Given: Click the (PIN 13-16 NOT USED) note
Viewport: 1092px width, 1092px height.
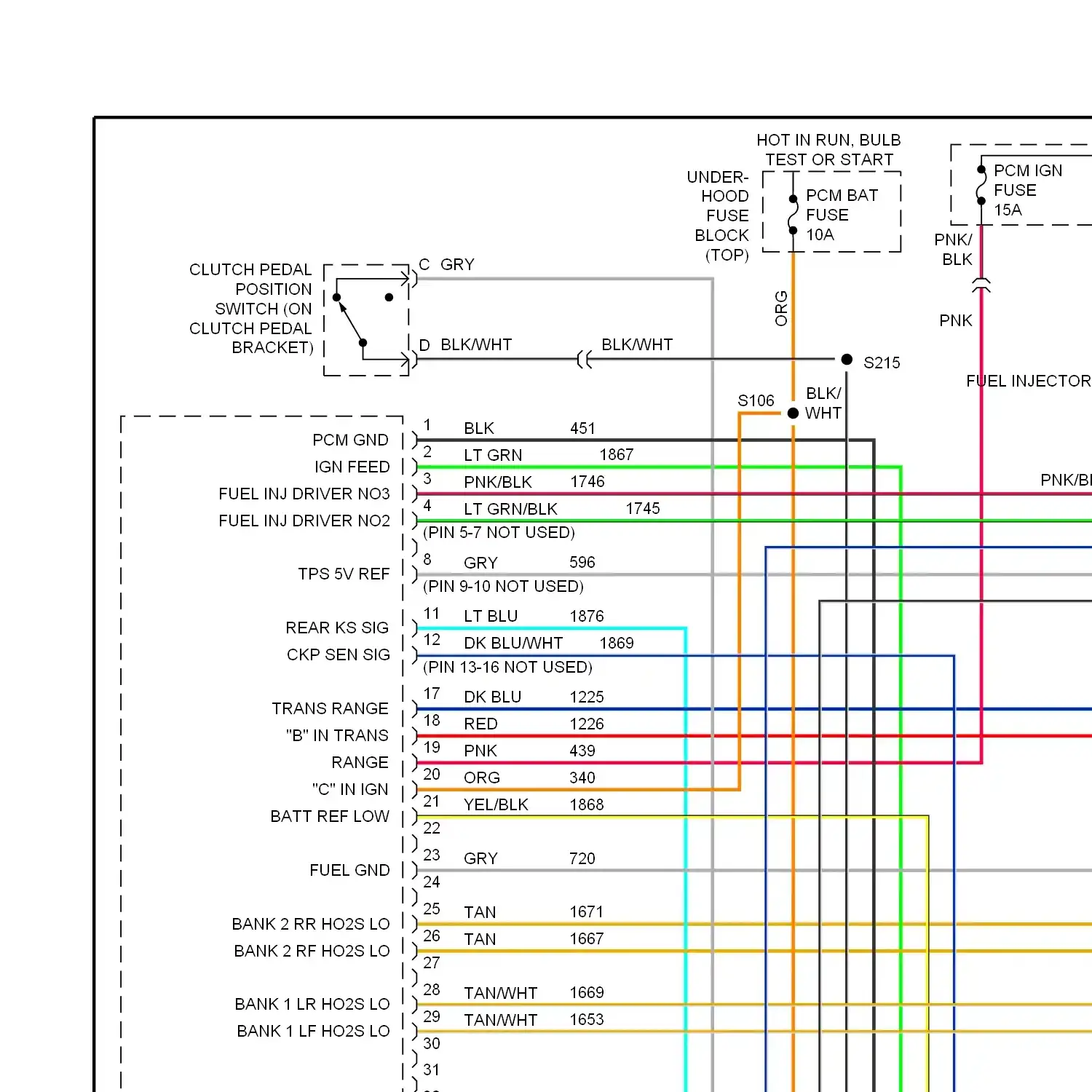Looking at the screenshot, I should (x=507, y=667).
